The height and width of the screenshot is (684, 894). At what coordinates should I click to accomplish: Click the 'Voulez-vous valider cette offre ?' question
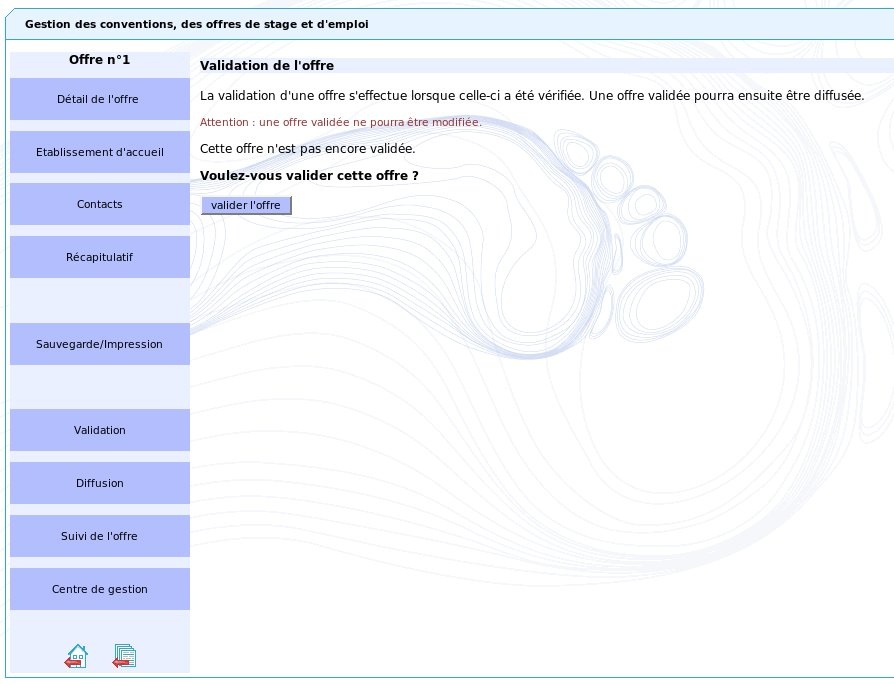(x=309, y=176)
